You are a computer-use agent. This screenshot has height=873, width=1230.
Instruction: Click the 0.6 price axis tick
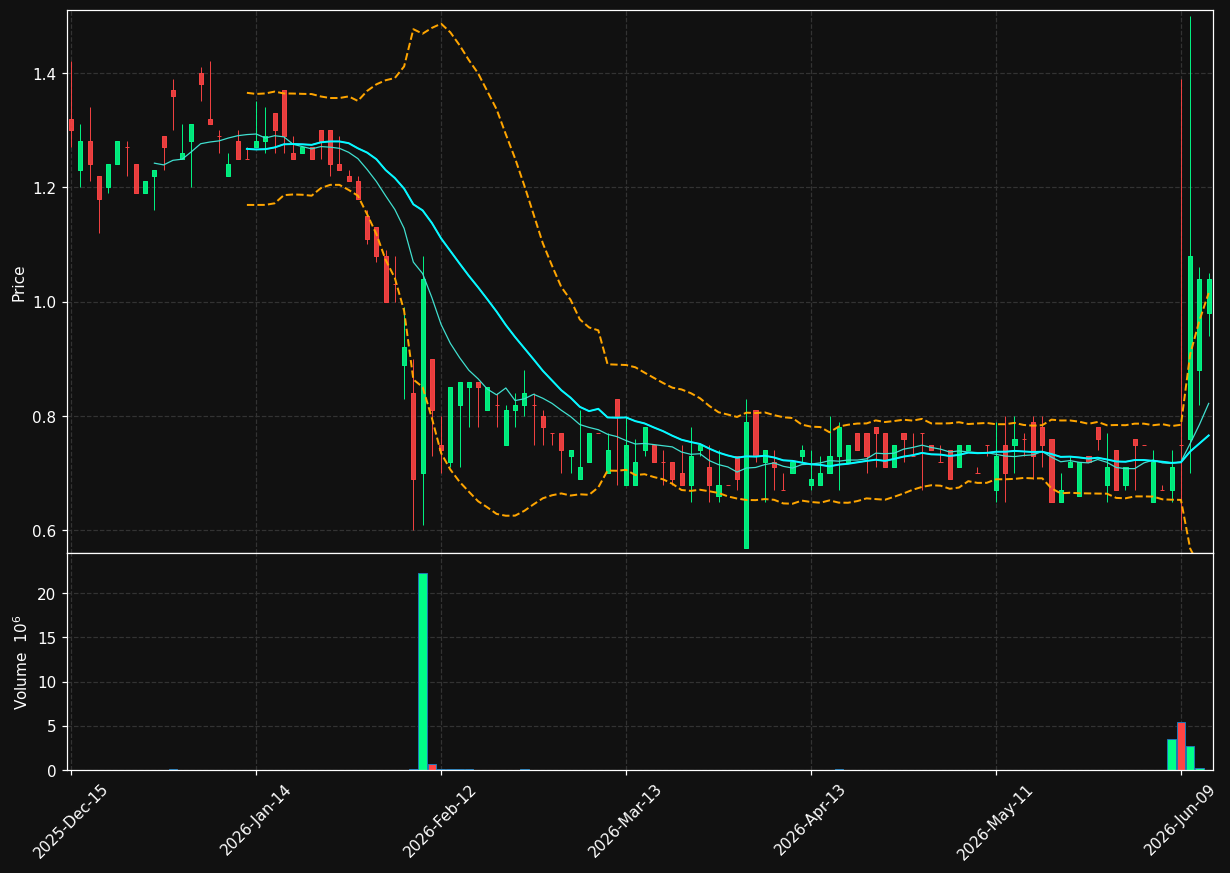tap(46, 531)
